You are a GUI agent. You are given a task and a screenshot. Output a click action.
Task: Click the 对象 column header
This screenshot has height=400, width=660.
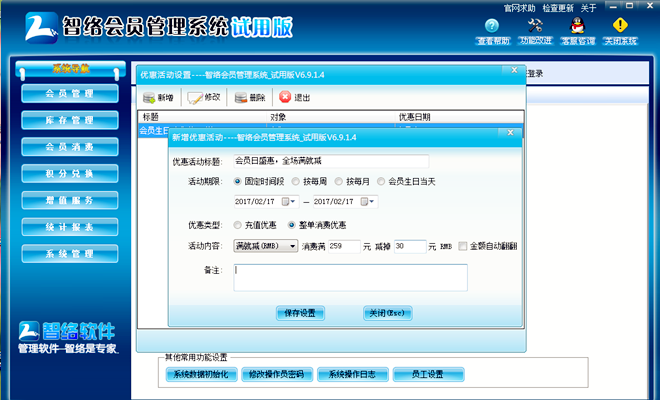(x=331, y=117)
